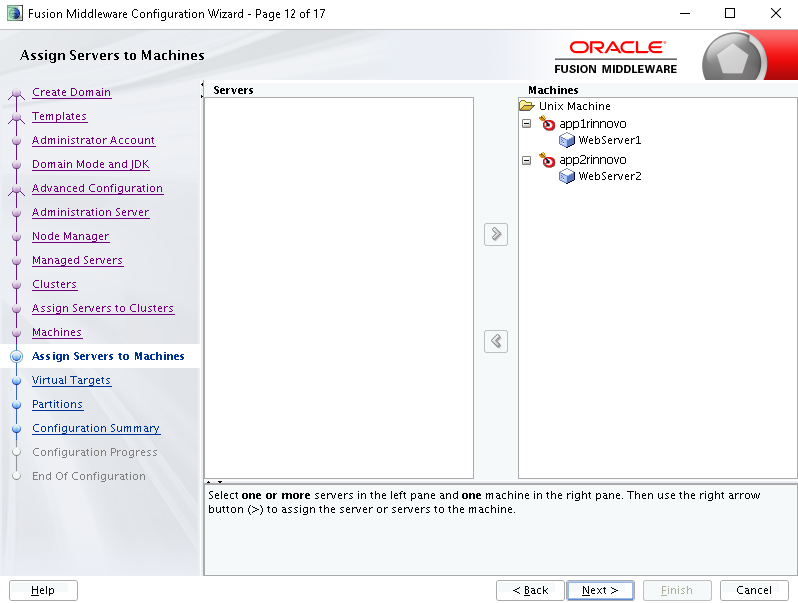
Task: Click the help message text area
Action: [x=501, y=529]
